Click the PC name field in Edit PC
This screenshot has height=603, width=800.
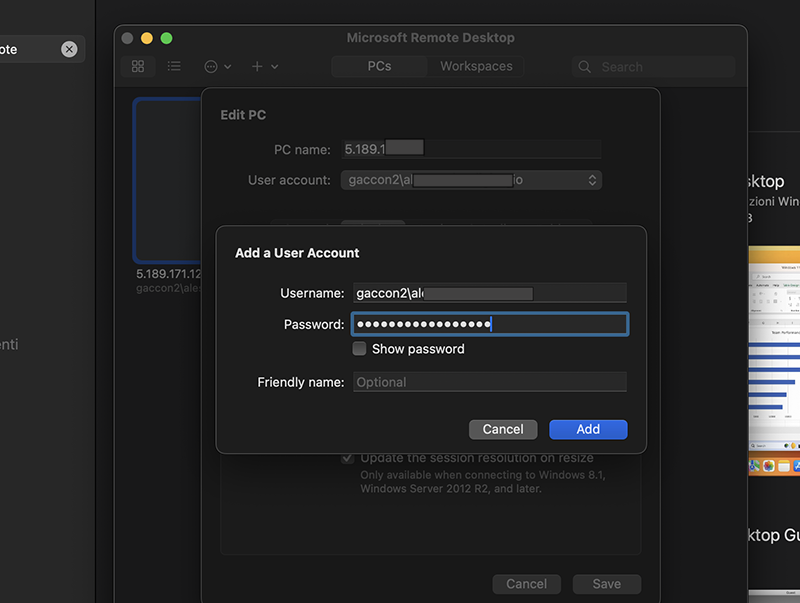pos(471,149)
